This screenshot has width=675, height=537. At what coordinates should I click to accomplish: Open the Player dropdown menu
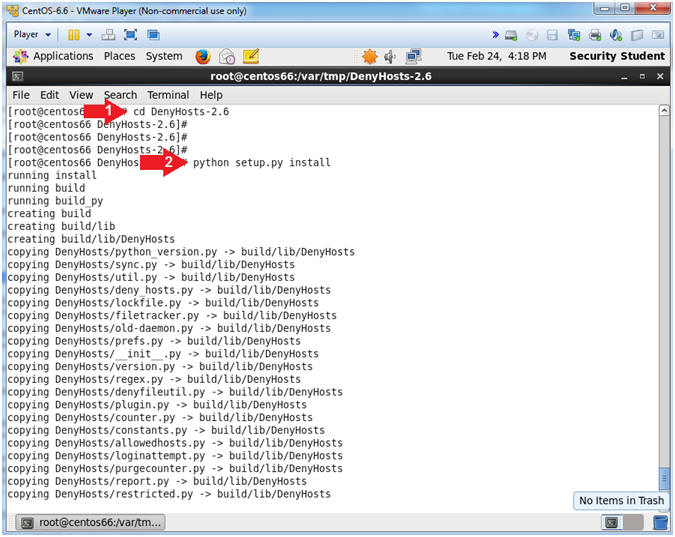coord(32,34)
